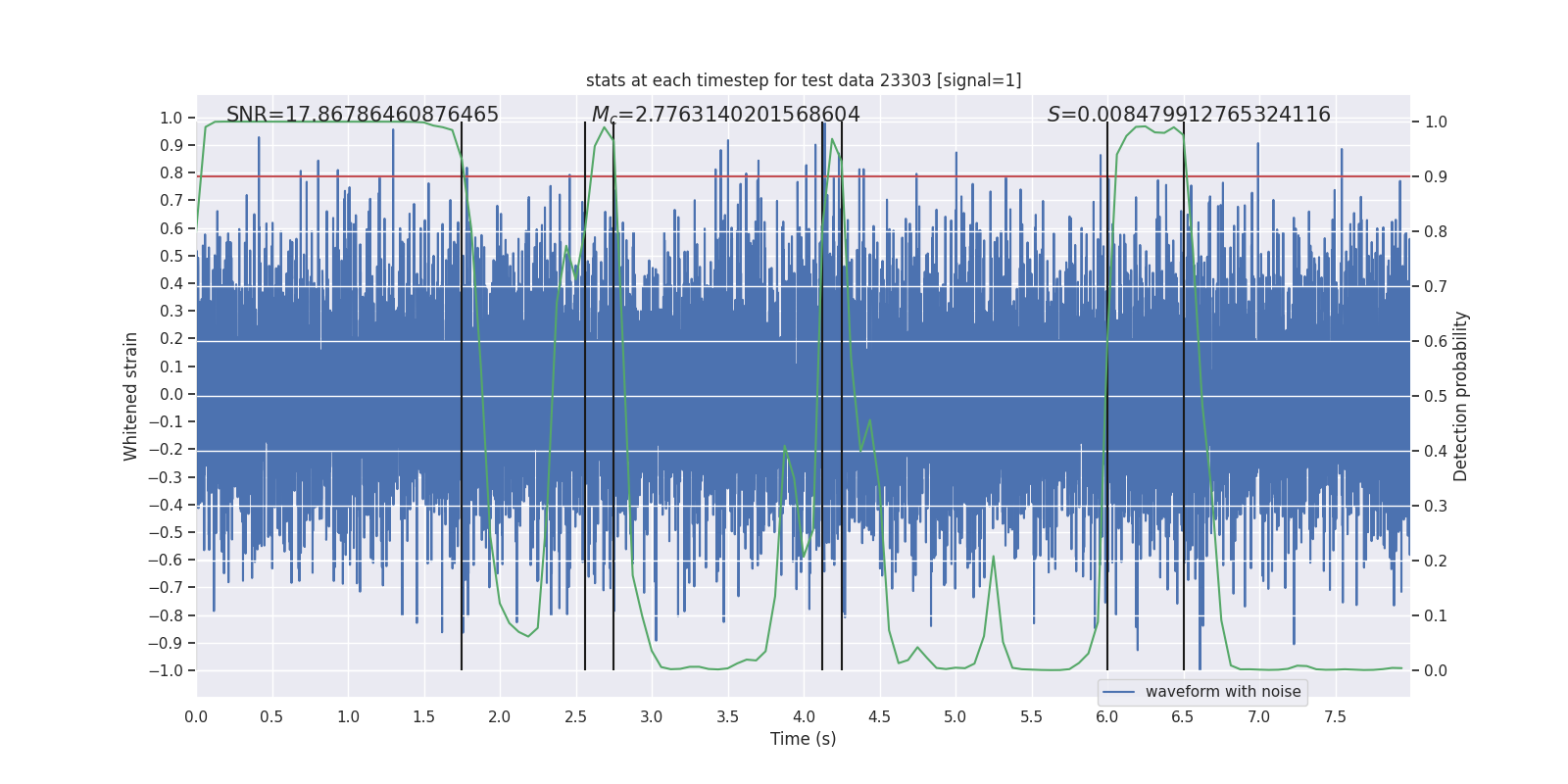Select the 0.0 tick on the Whitened strain axis
Image resolution: width=1568 pixels, height=784 pixels.
pos(171,394)
